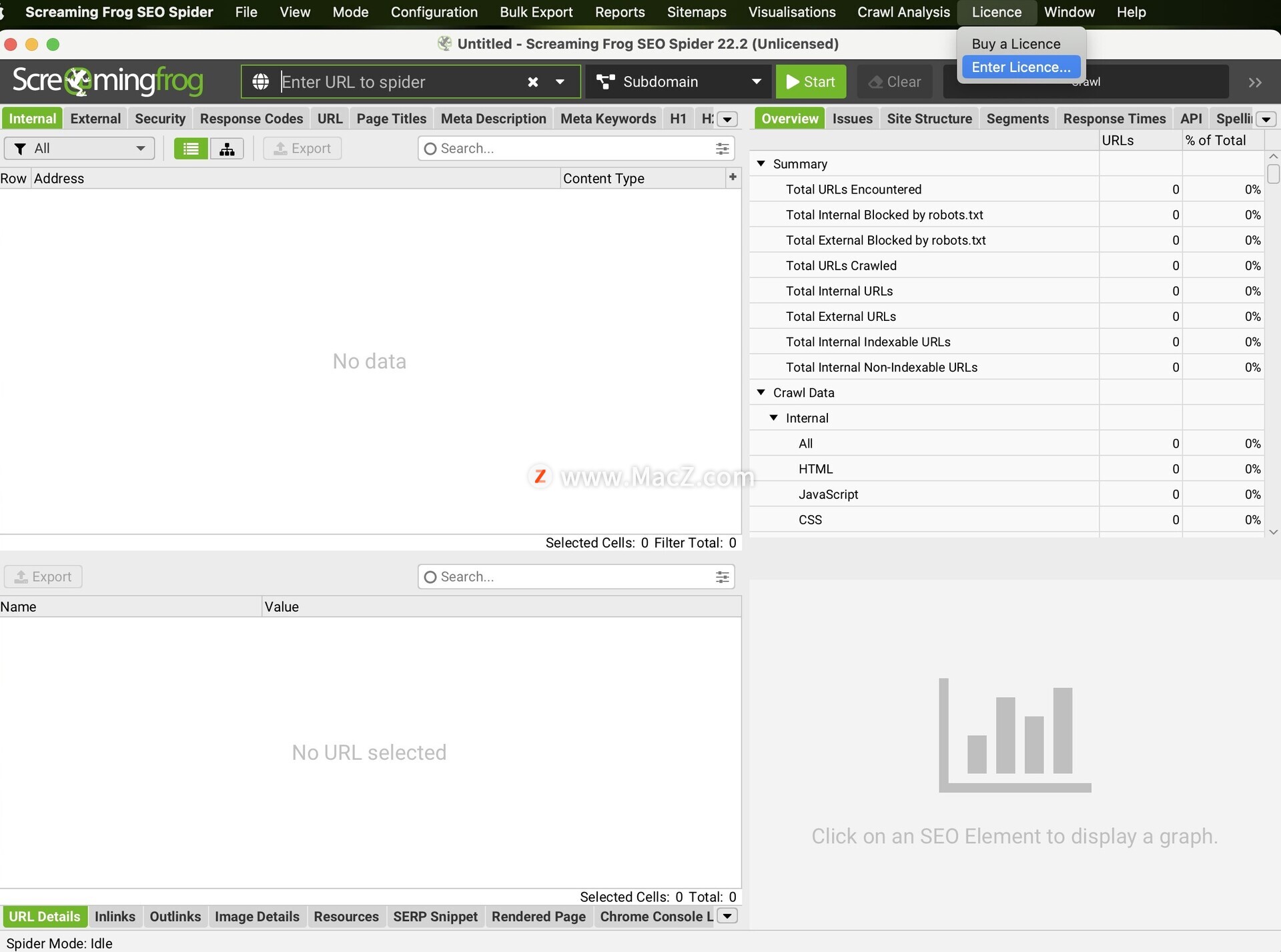Open the Inlinks tab

[115, 916]
